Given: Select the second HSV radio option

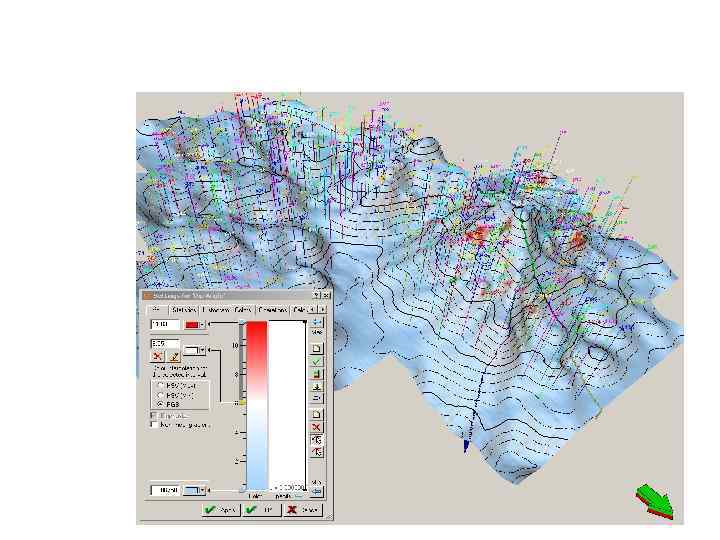Looking at the screenshot, I should point(160,395).
